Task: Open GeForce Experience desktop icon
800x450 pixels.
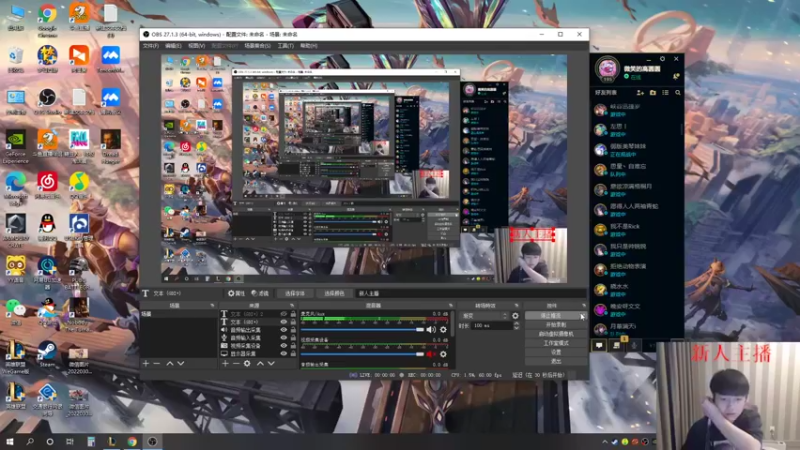Action: pyautogui.click(x=16, y=147)
